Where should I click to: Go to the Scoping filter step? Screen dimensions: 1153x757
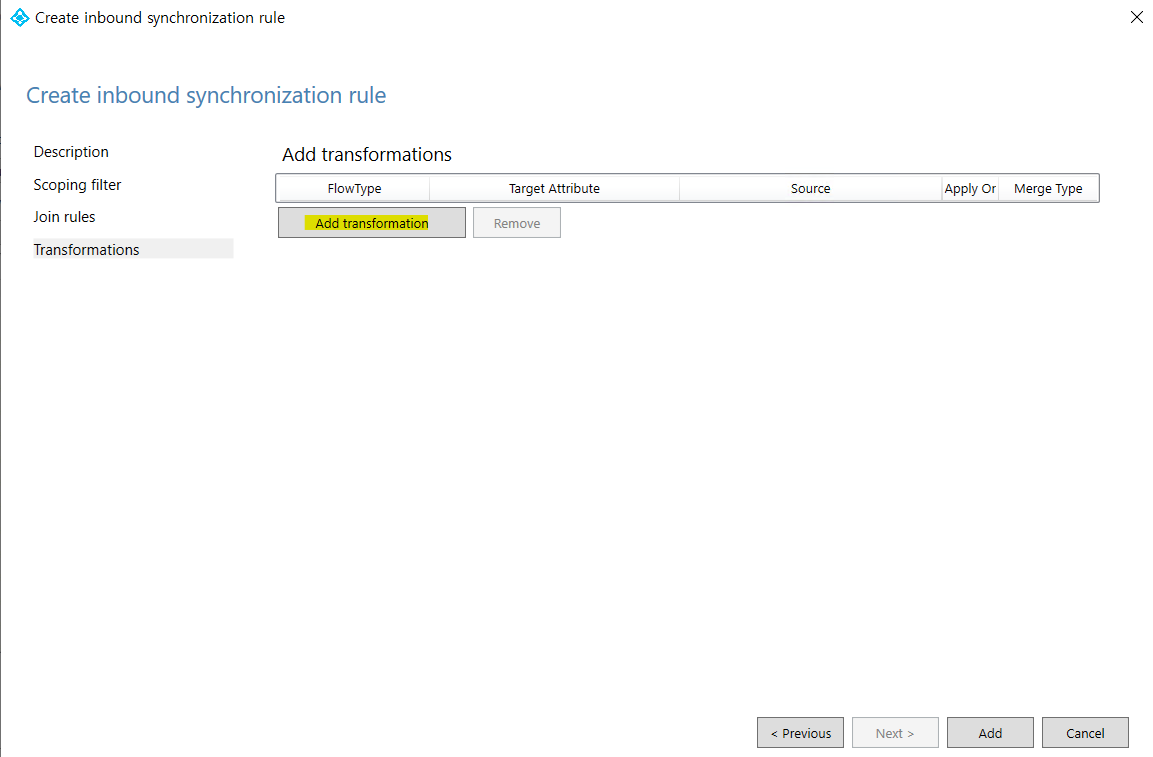(x=77, y=185)
